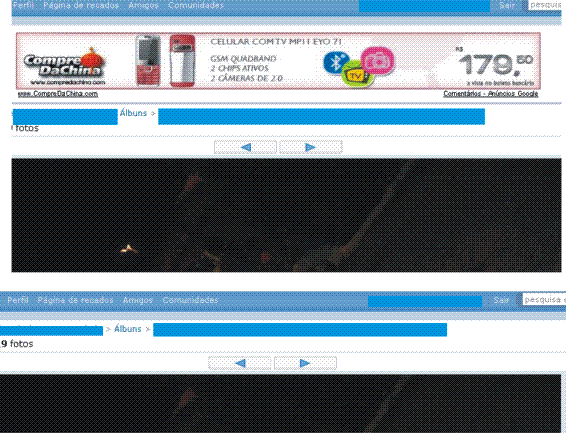Click the "9 fotos" count text

pos(17,344)
